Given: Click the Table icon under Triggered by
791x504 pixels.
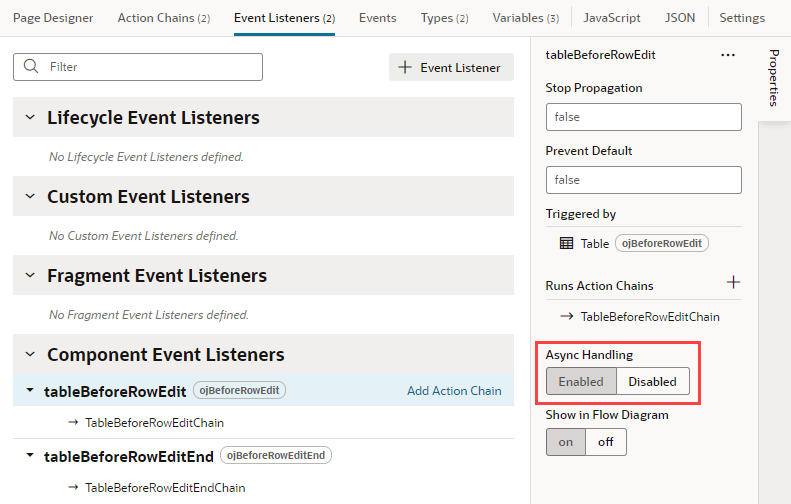Looking at the screenshot, I should 567,243.
